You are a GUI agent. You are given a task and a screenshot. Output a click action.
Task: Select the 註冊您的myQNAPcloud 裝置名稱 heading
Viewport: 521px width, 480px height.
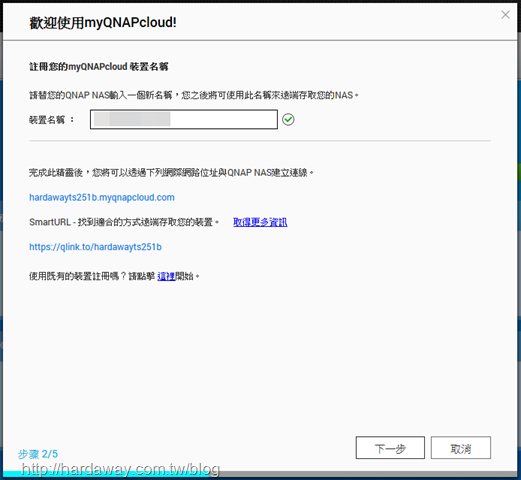pyautogui.click(x=99, y=67)
